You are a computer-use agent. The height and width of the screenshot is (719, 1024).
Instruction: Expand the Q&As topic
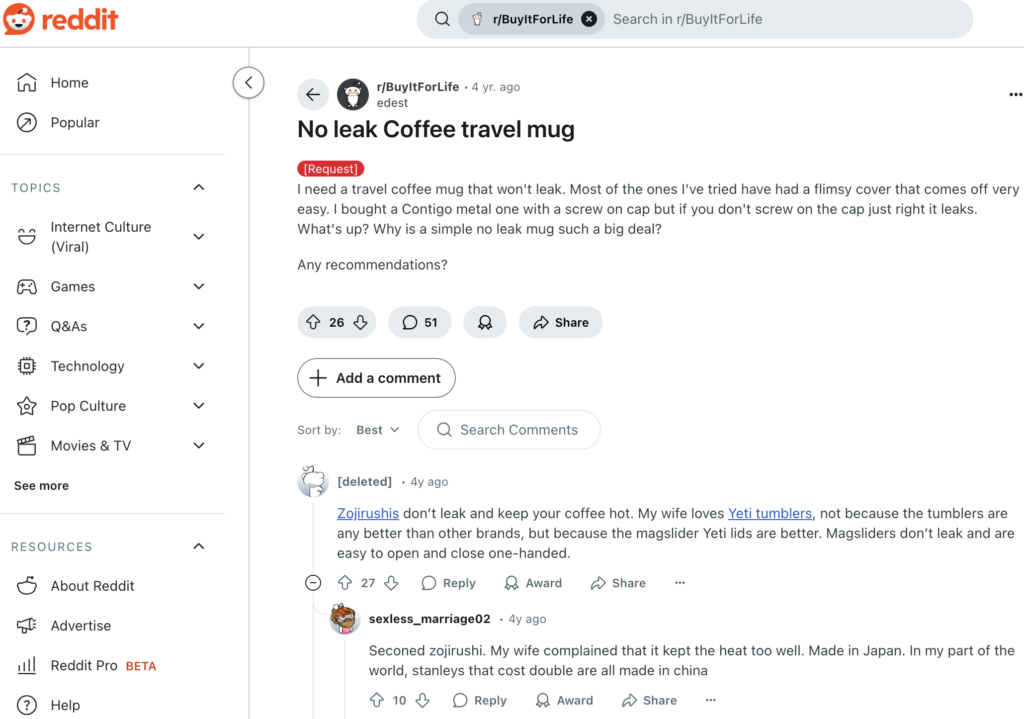point(199,327)
